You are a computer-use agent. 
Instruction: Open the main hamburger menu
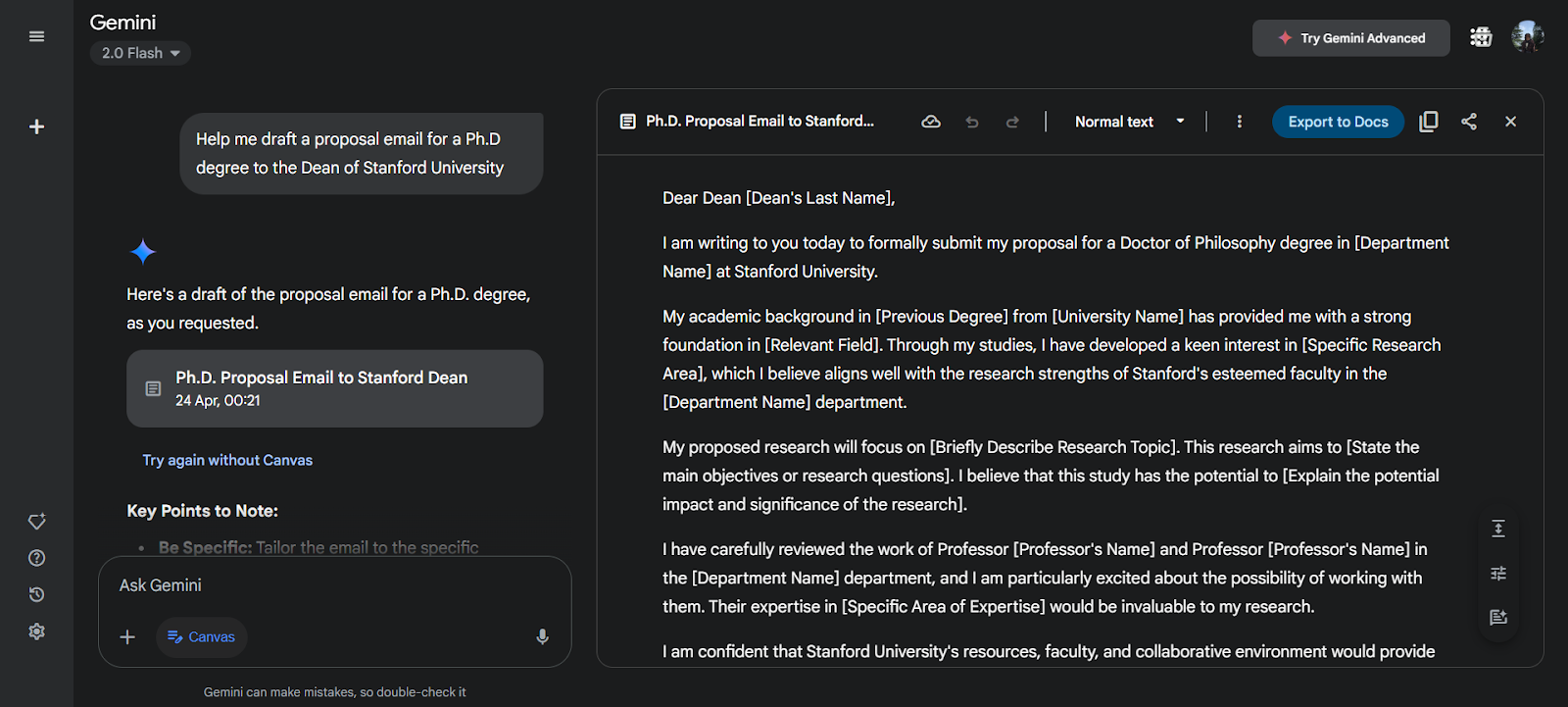(x=36, y=36)
